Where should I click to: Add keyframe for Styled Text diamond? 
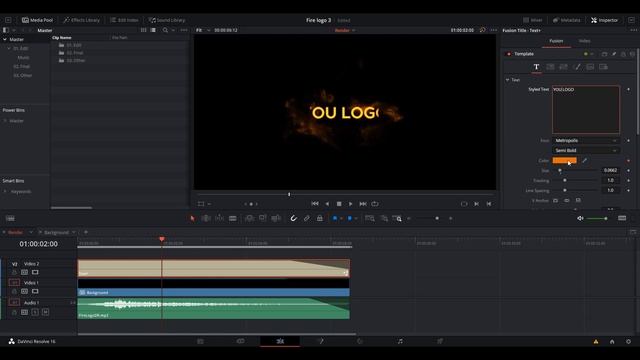point(629,89)
